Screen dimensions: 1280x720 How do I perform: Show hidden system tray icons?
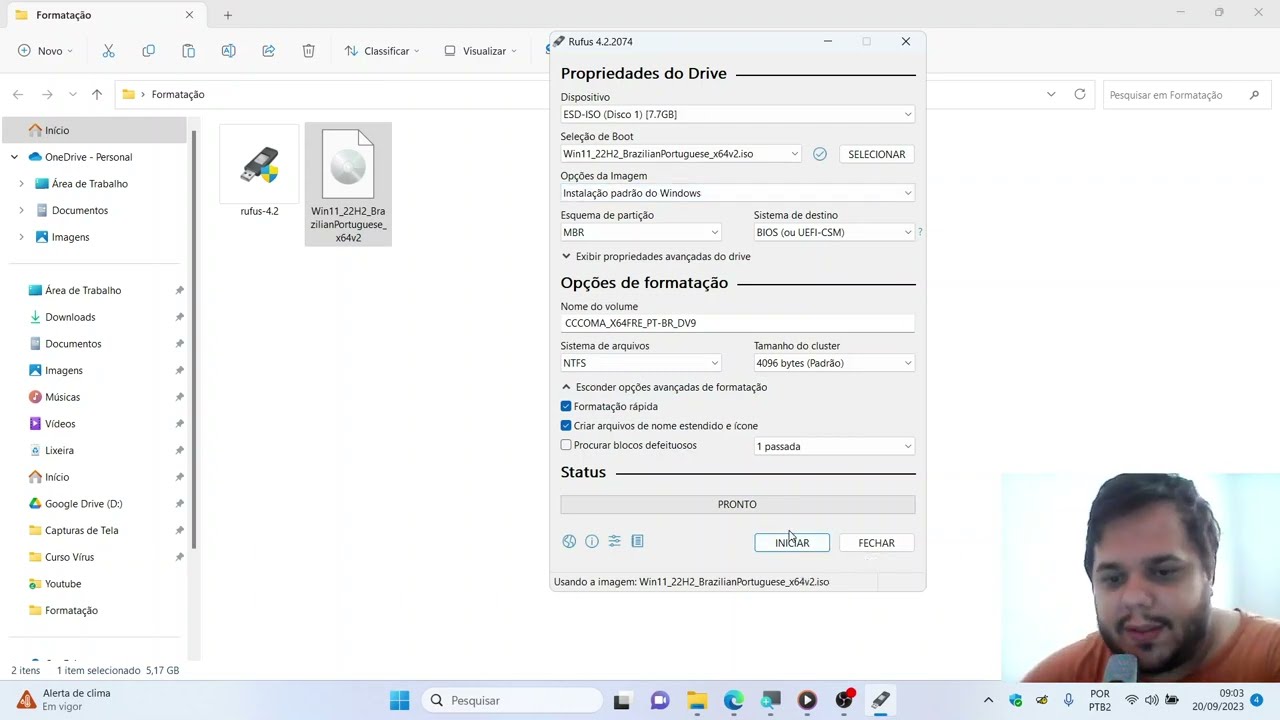[988, 700]
